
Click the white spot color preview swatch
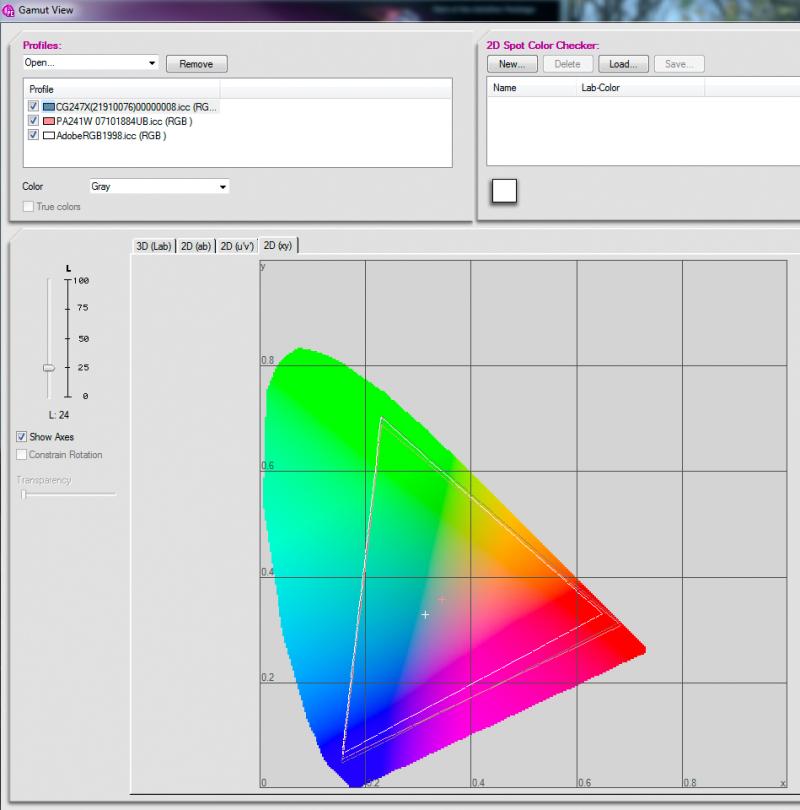tap(504, 191)
